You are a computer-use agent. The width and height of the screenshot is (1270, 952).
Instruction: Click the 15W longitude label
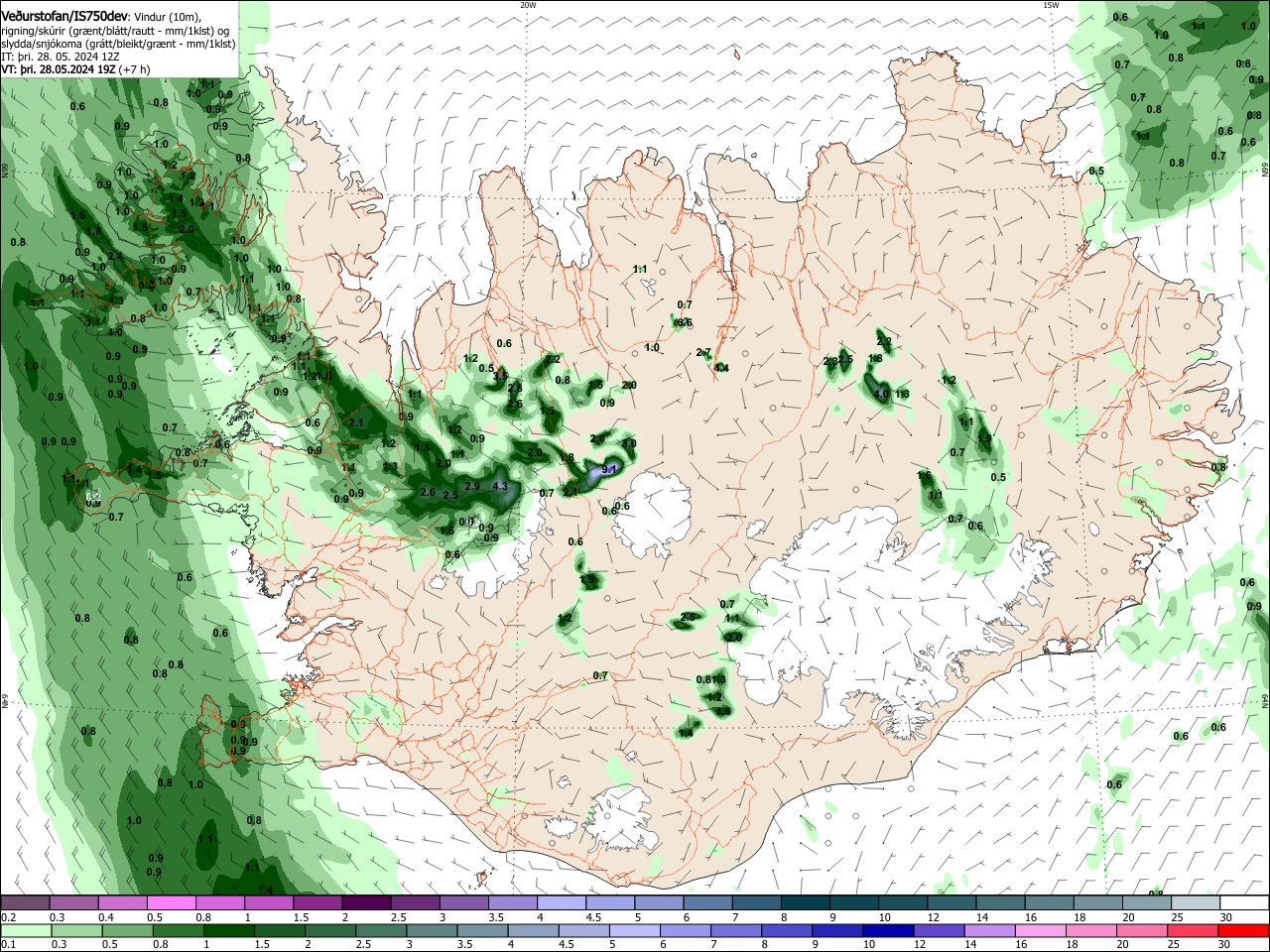click(x=1051, y=5)
